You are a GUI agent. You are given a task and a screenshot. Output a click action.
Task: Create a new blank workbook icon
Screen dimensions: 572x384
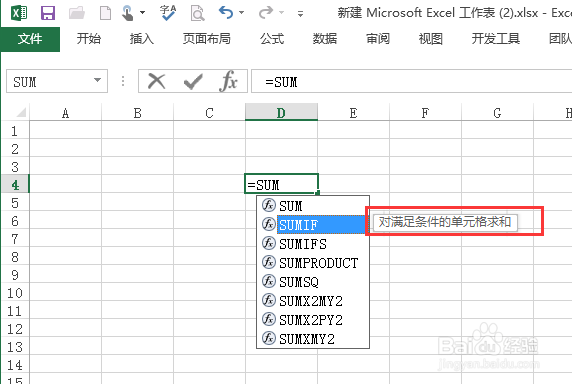105,13
